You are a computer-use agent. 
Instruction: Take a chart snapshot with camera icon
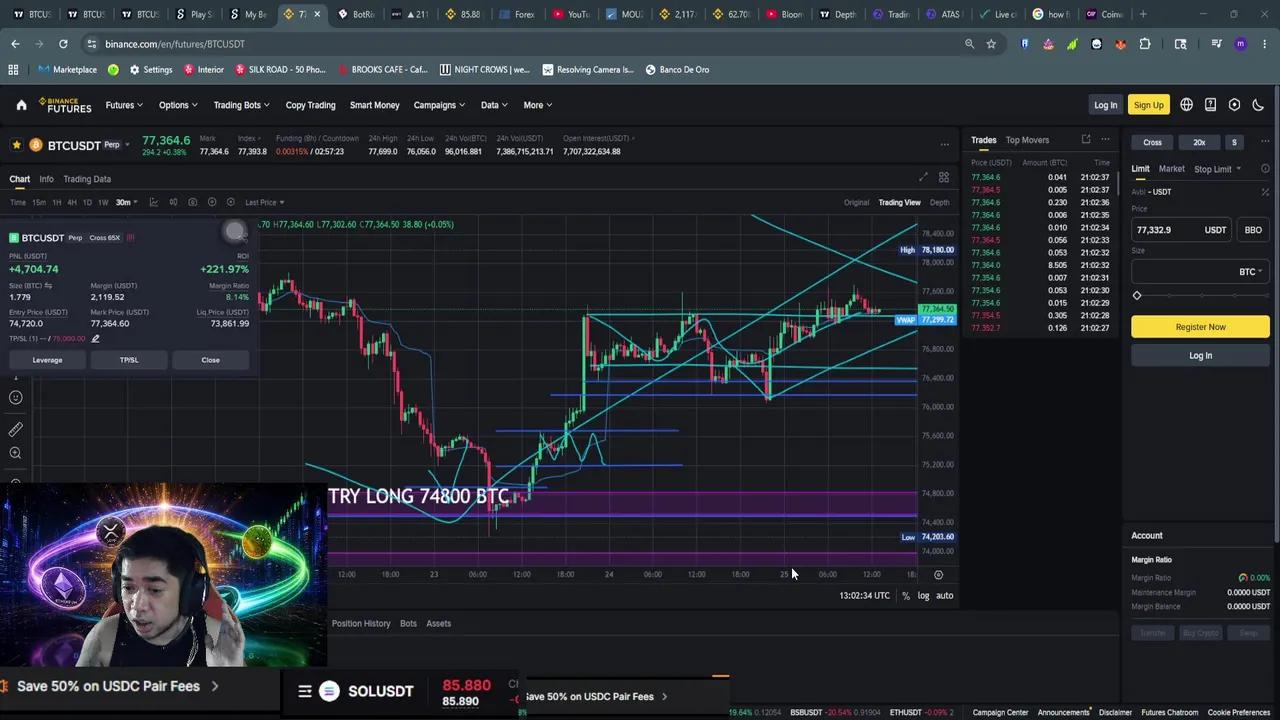(192, 202)
